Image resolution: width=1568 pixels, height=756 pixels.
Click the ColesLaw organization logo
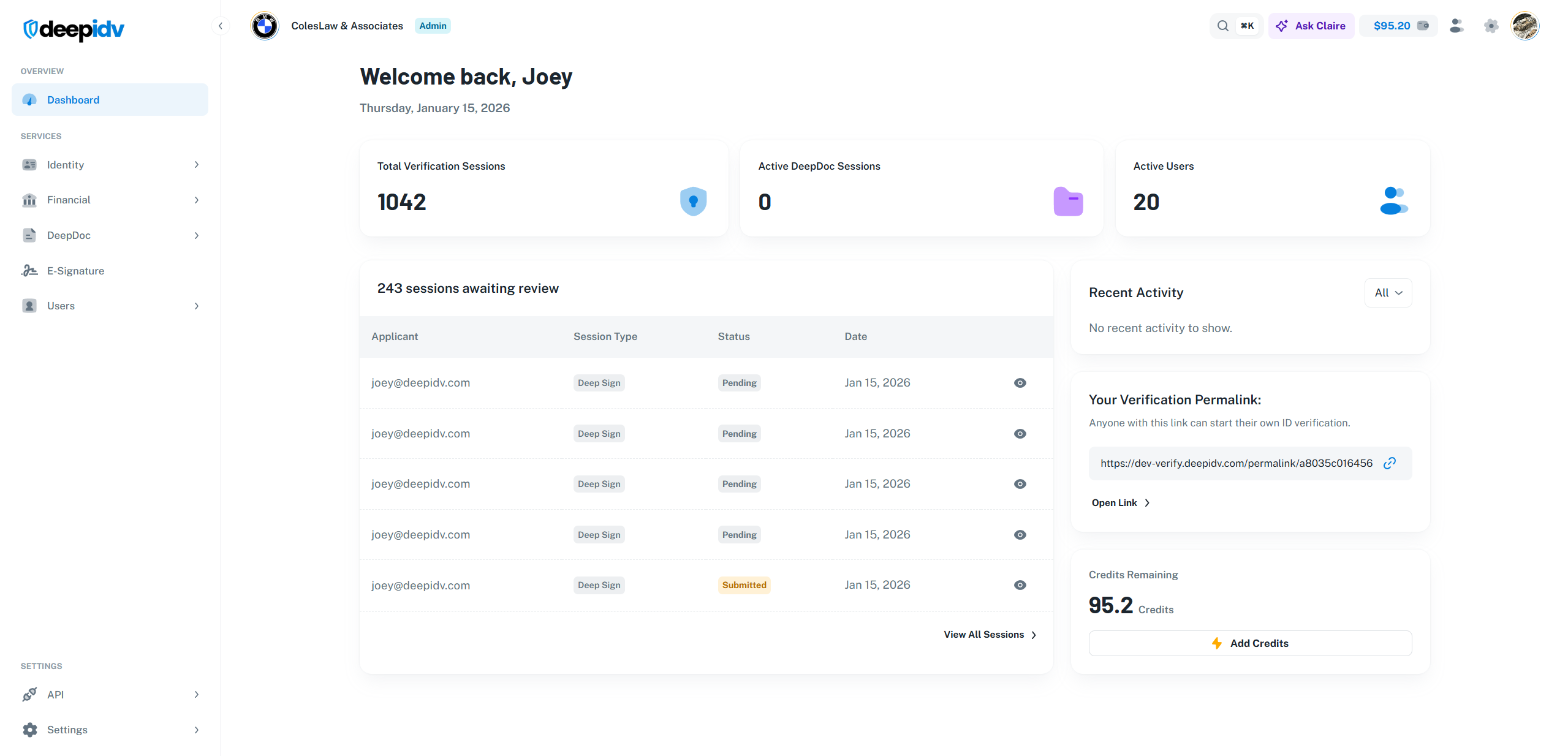265,26
